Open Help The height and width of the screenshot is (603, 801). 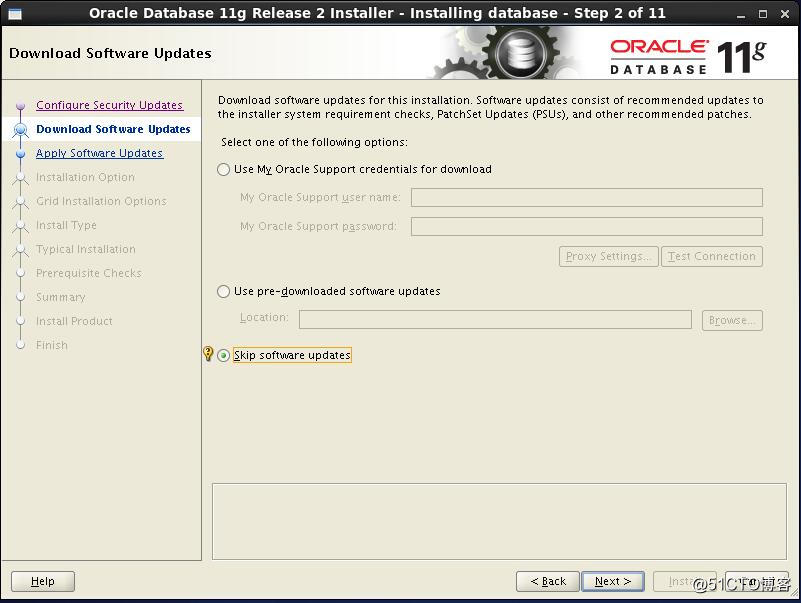[43, 582]
